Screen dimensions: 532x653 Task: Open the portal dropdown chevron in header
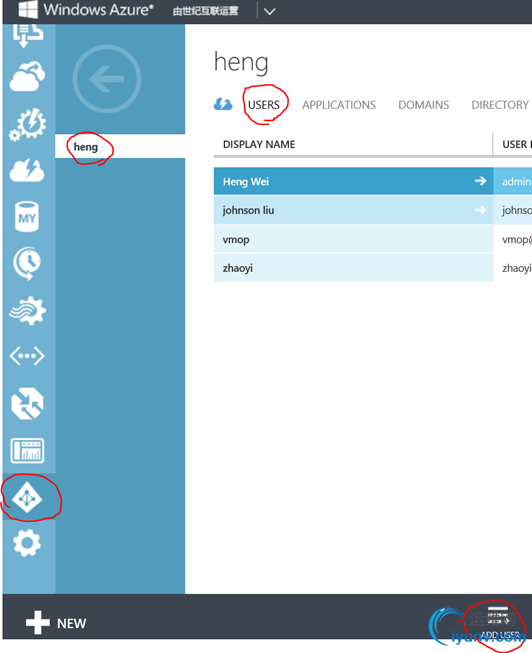270,11
